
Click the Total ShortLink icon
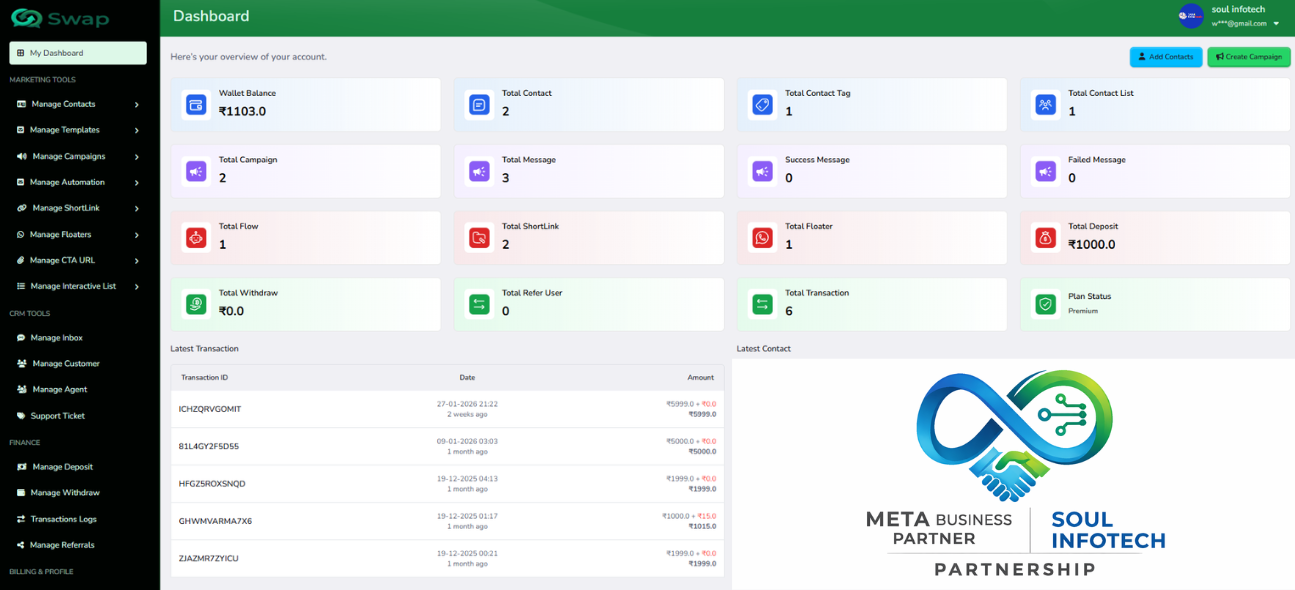[x=479, y=238]
